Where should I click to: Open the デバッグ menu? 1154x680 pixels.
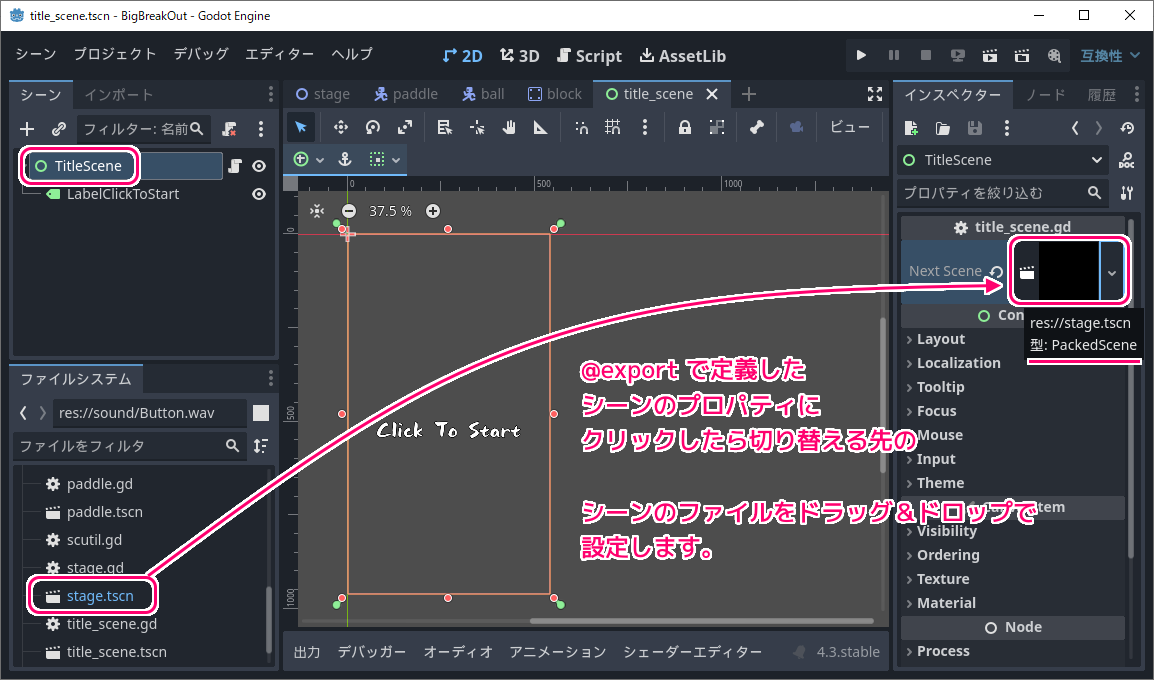[x=201, y=54]
